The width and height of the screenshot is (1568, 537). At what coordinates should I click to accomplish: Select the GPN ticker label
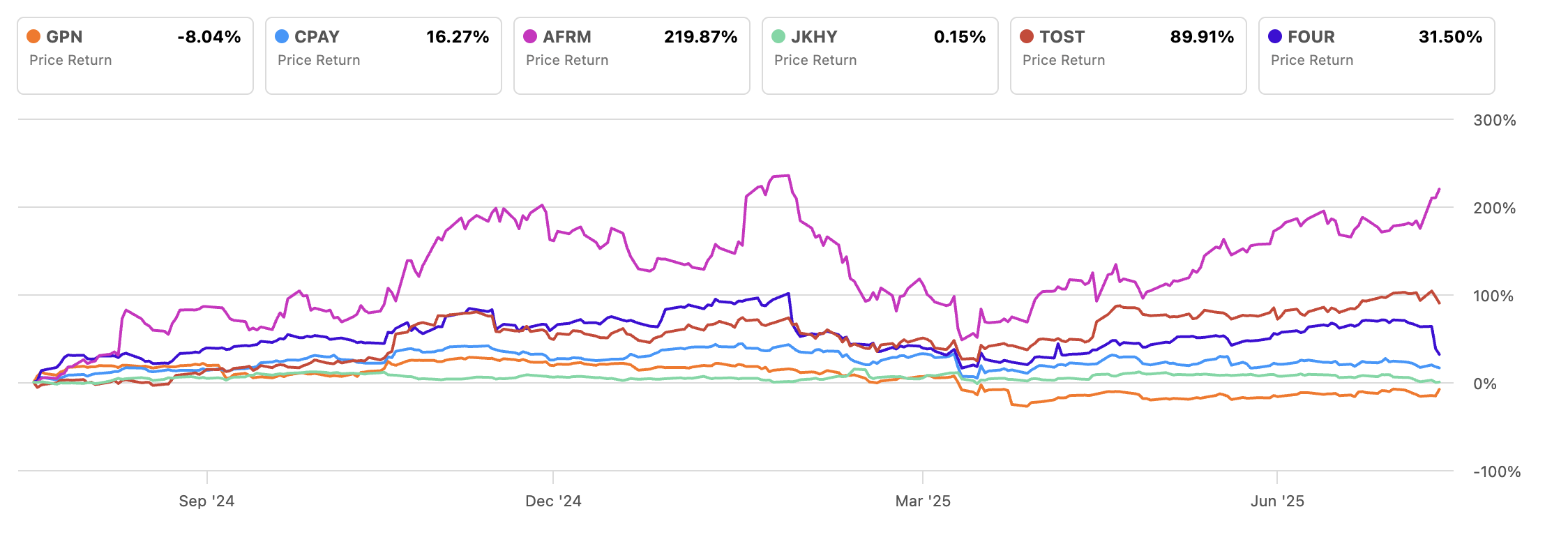click(x=64, y=37)
